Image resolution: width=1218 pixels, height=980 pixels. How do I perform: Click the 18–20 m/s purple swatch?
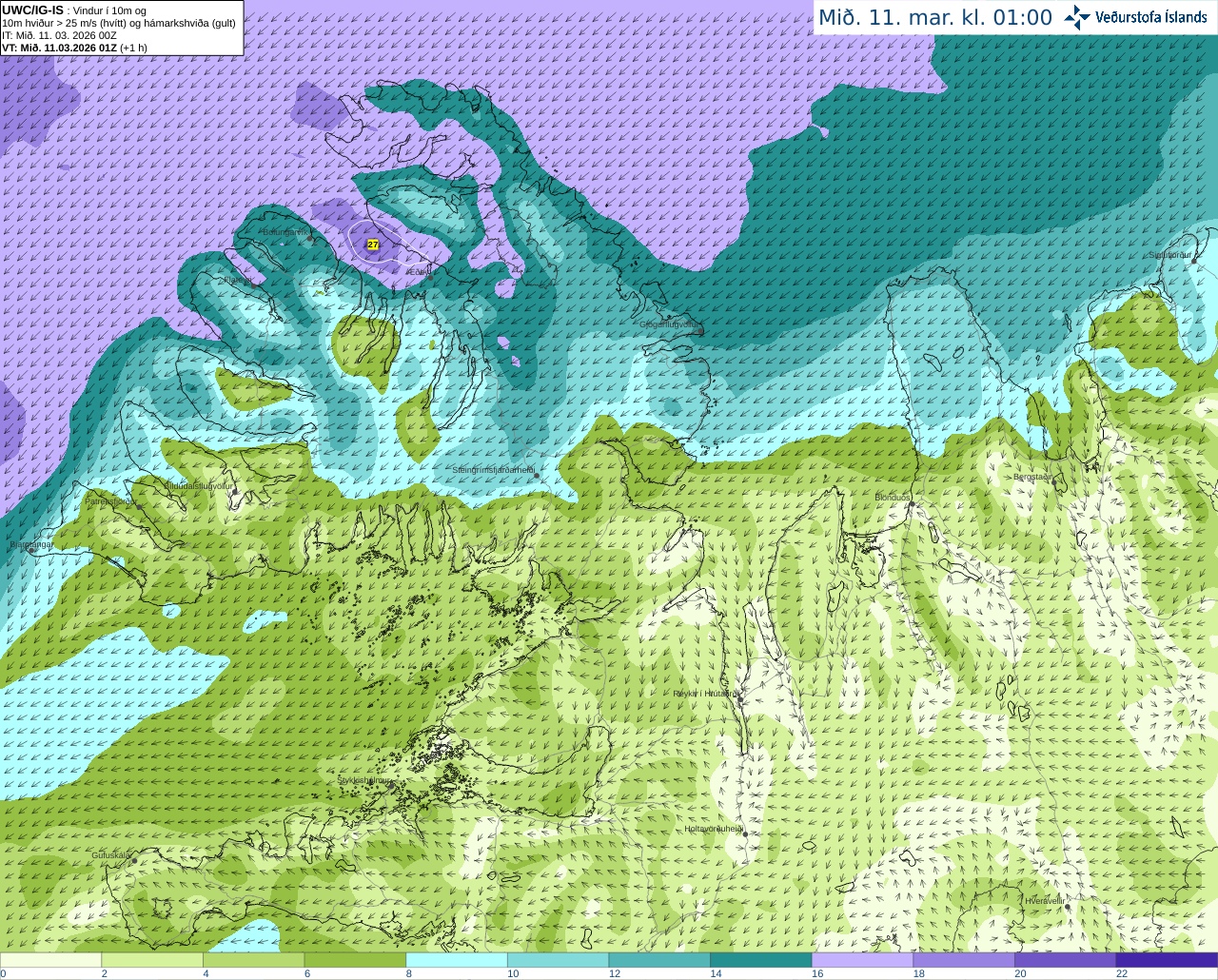[964, 960]
